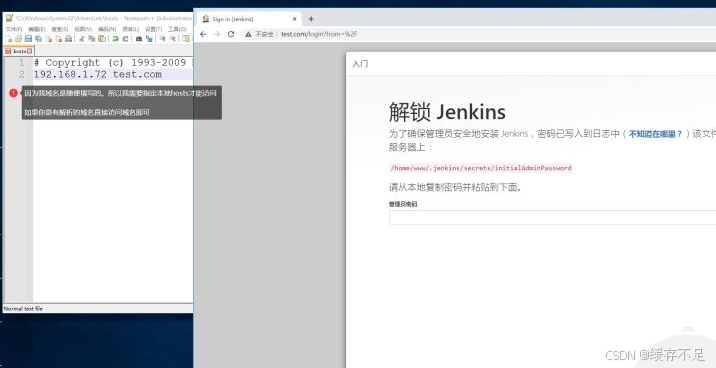Image resolution: width=716 pixels, height=368 pixels.
Task: Click the 管理员密码 input field
Action: (553, 217)
